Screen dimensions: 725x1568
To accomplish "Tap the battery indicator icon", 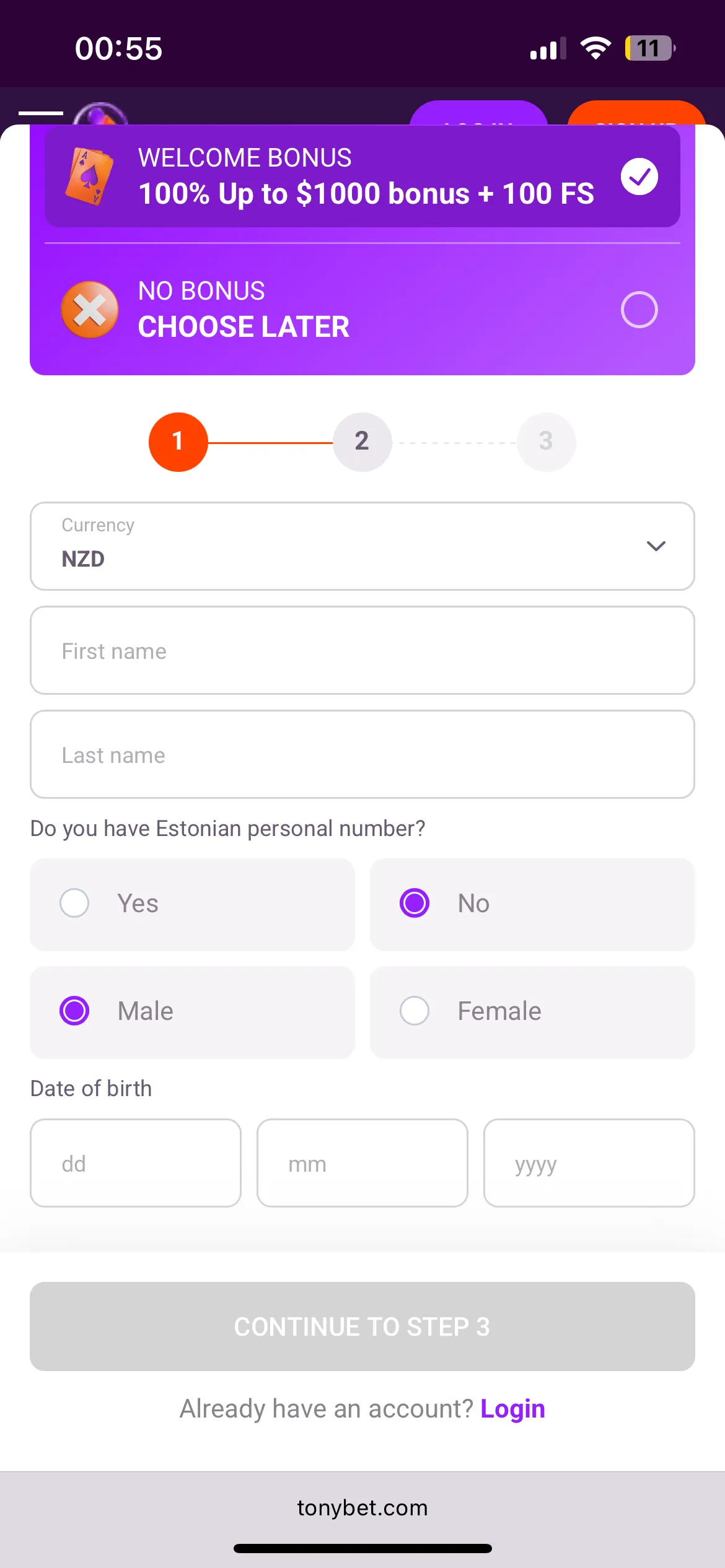I will click(649, 48).
